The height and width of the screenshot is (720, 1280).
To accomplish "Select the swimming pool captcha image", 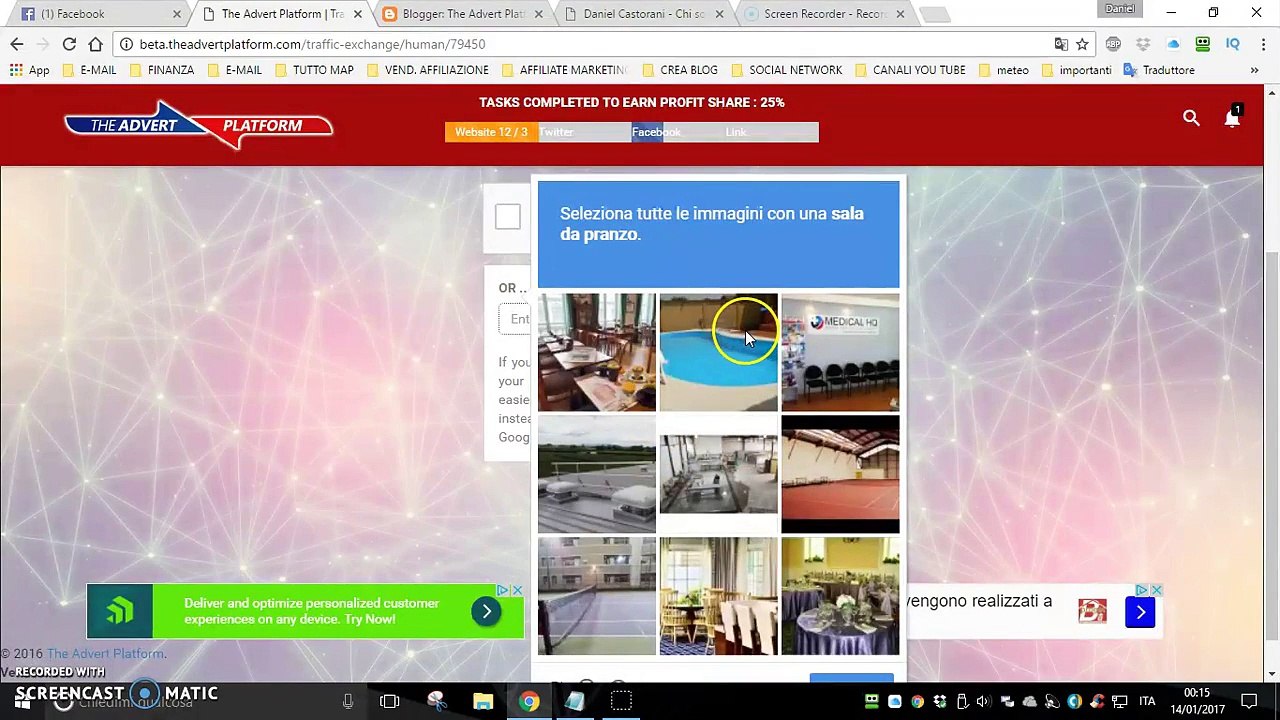I will 718,352.
